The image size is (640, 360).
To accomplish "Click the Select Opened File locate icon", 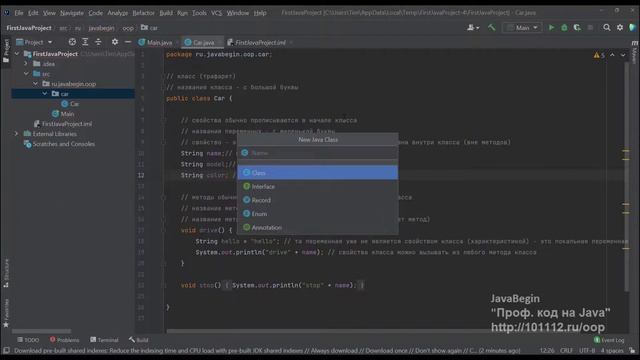I will [x=72, y=42].
